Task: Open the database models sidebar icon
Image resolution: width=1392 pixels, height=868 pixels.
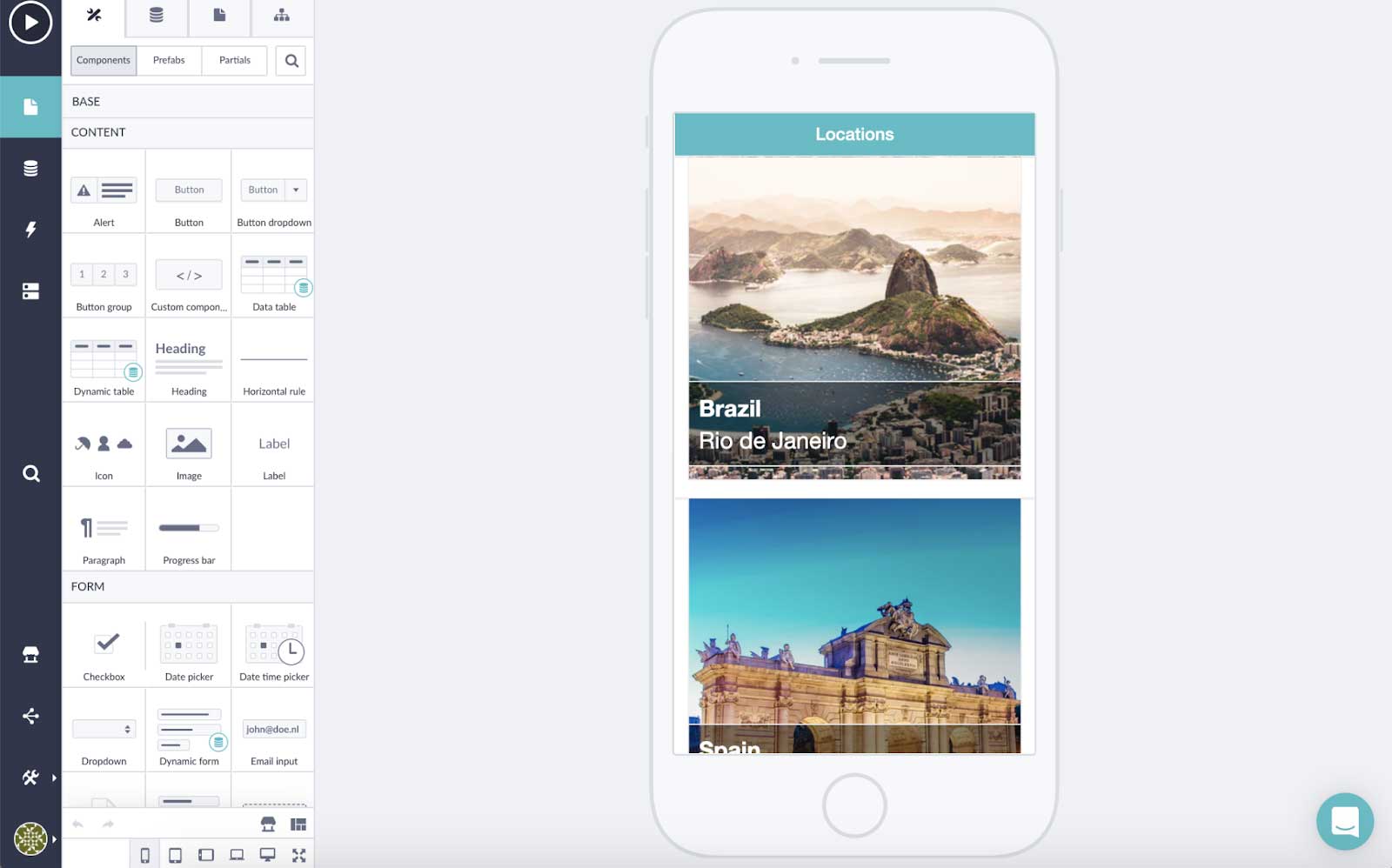Action: coord(30,168)
